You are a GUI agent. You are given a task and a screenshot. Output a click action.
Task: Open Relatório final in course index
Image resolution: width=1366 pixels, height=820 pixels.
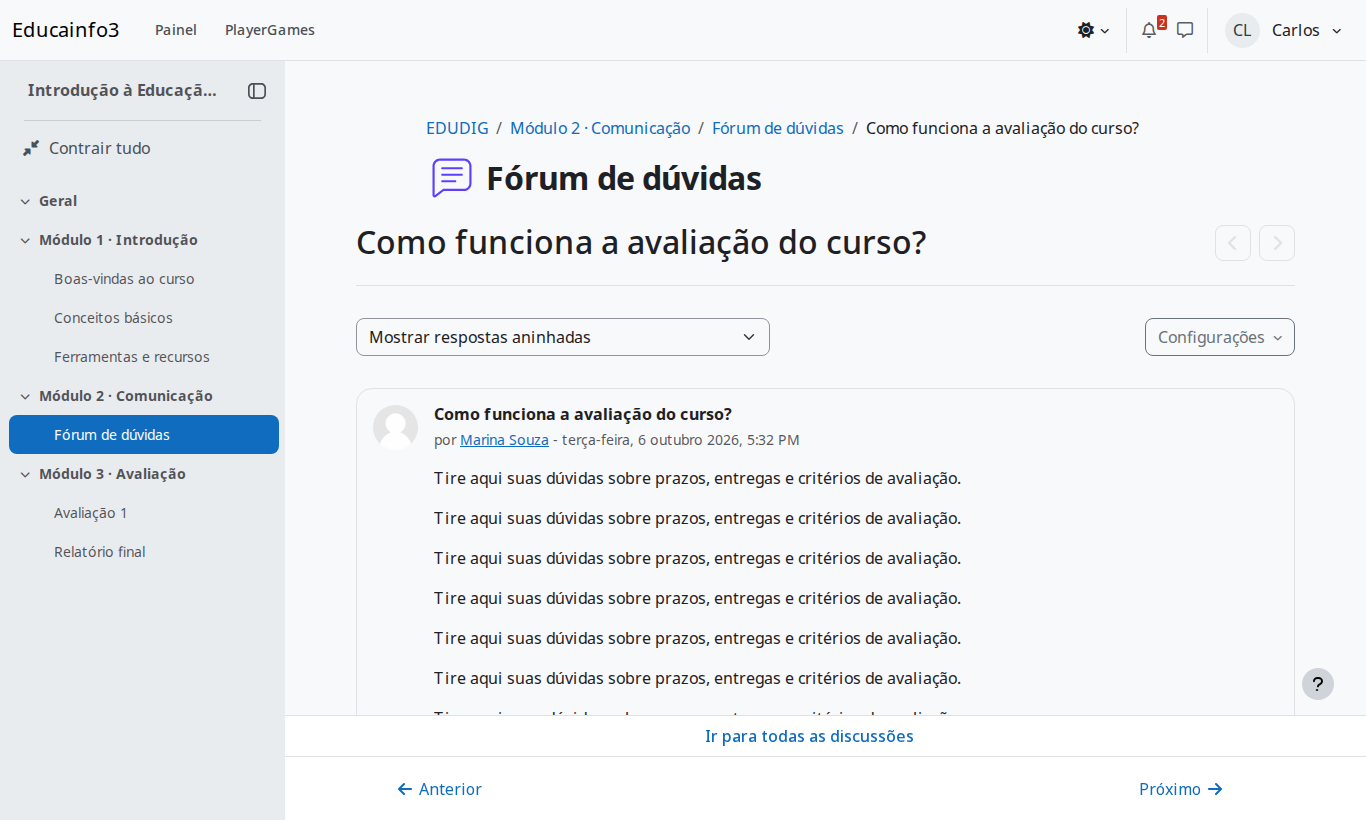pos(100,552)
